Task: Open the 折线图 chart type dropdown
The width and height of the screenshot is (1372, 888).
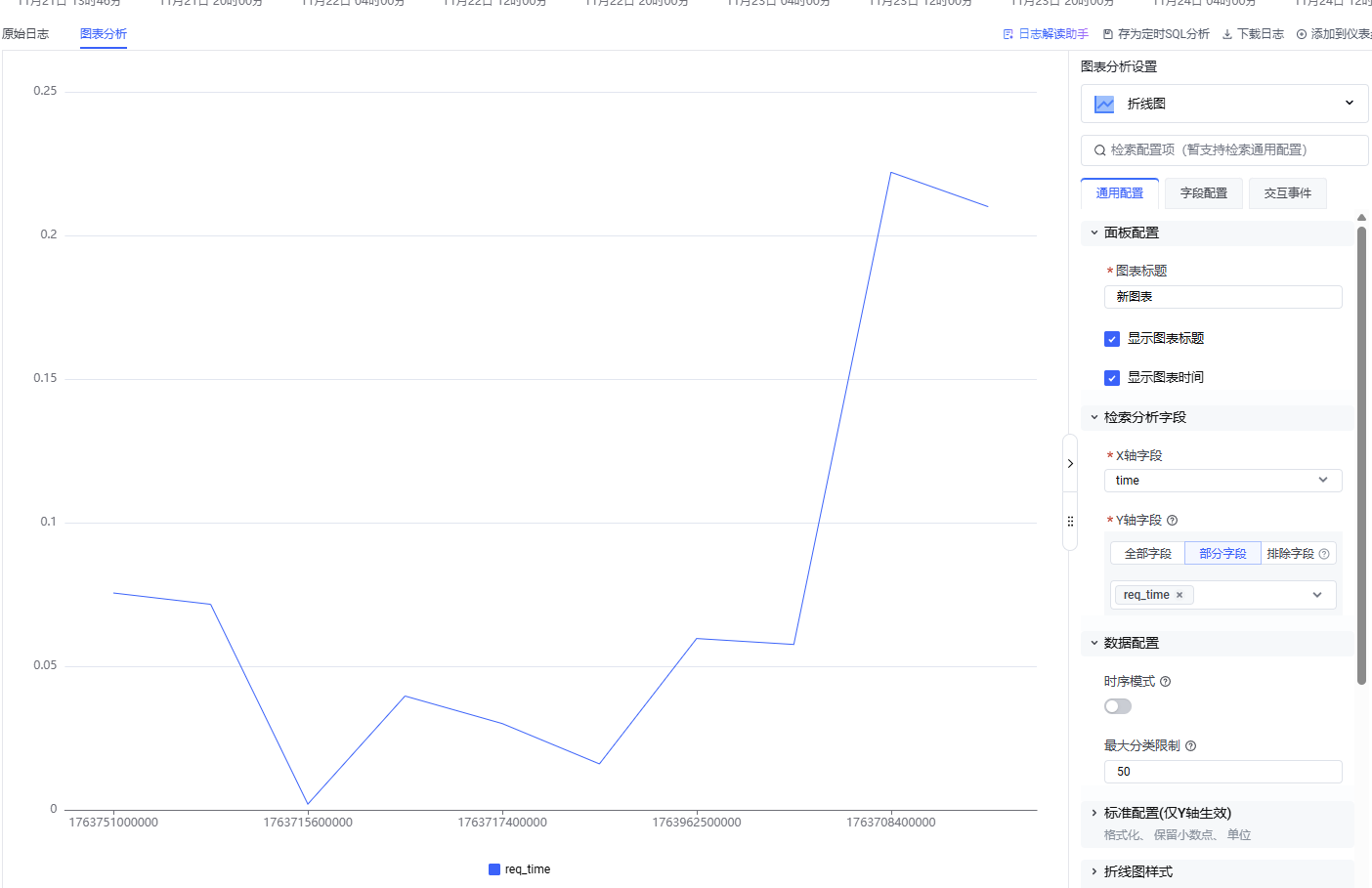Action: pos(1223,104)
